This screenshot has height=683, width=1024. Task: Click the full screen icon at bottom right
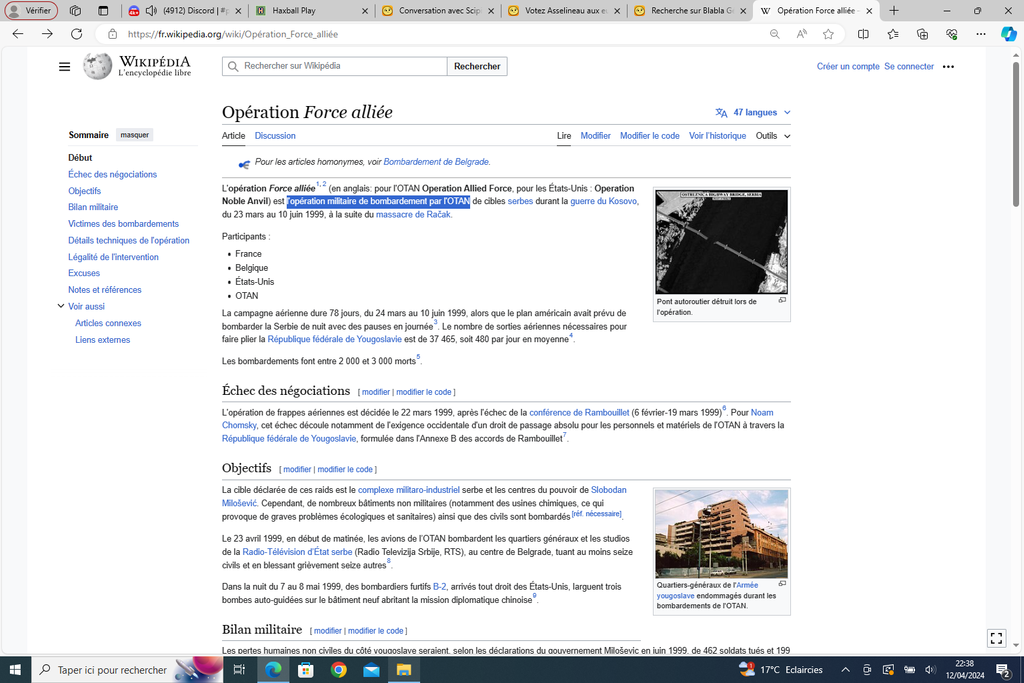tap(996, 638)
